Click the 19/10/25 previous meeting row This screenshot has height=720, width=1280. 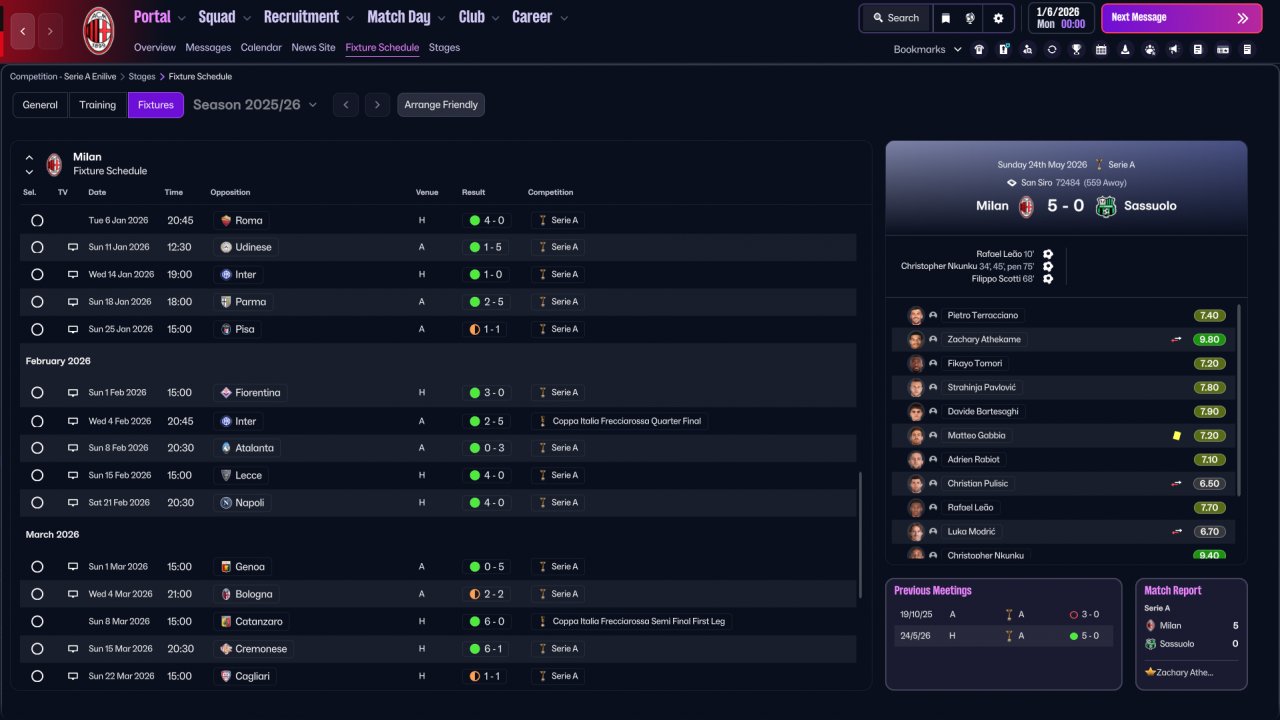click(x=1003, y=615)
